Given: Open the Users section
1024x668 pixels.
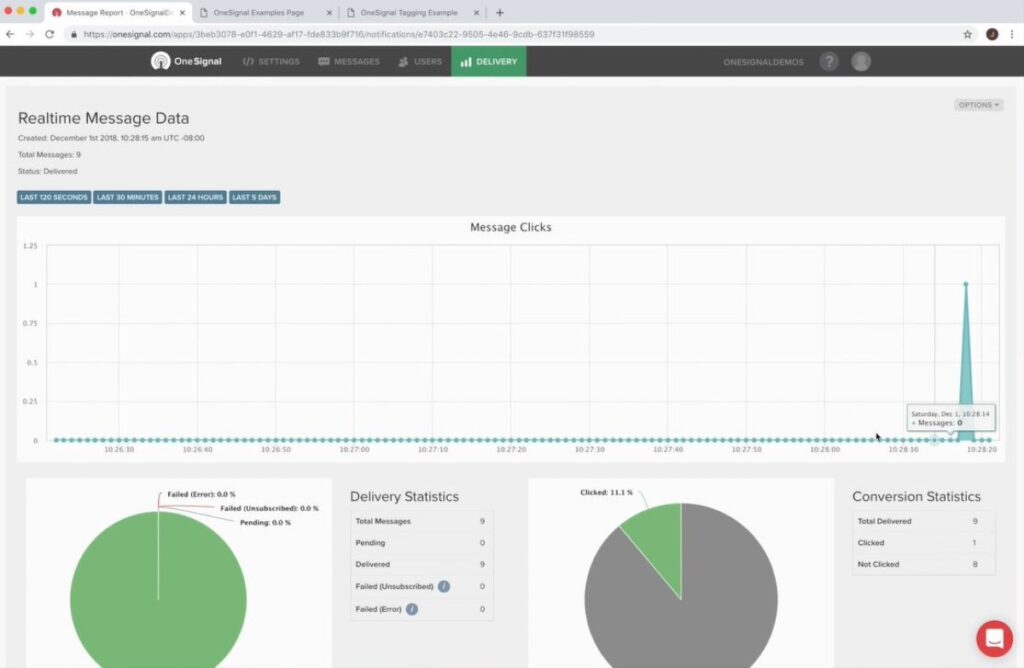Looking at the screenshot, I should [420, 61].
